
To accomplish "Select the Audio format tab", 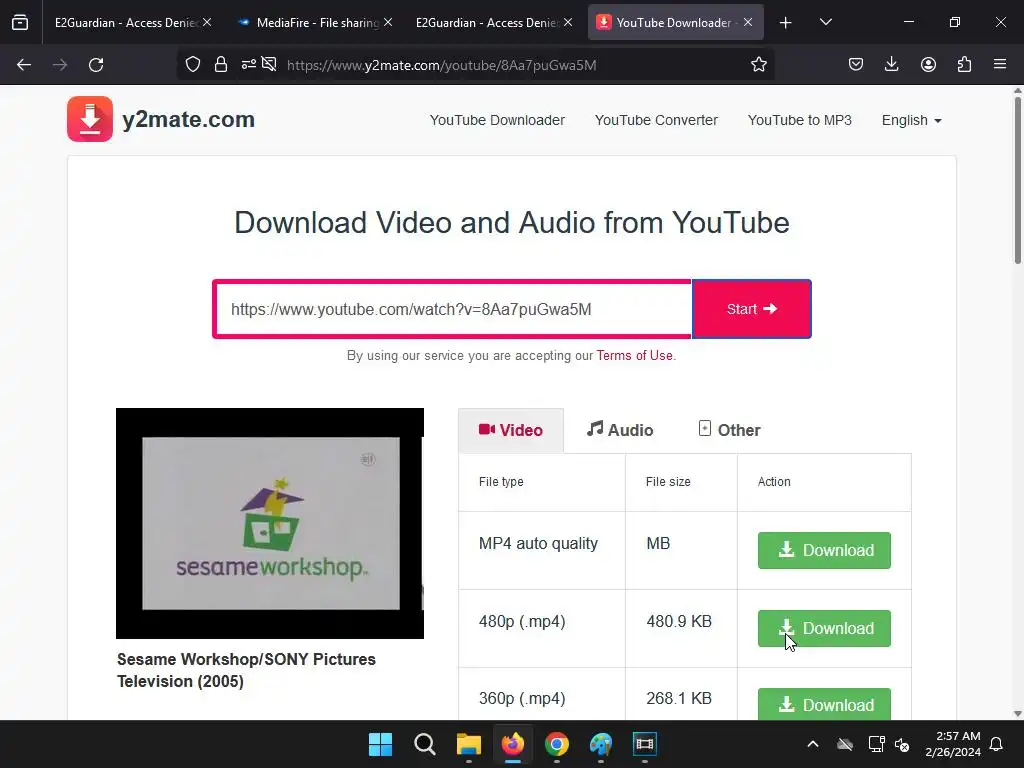I will [620, 430].
